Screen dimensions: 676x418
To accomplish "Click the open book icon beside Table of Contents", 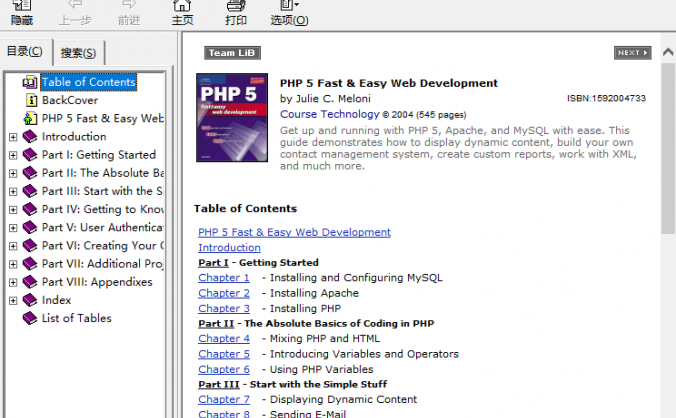I will tap(30, 82).
